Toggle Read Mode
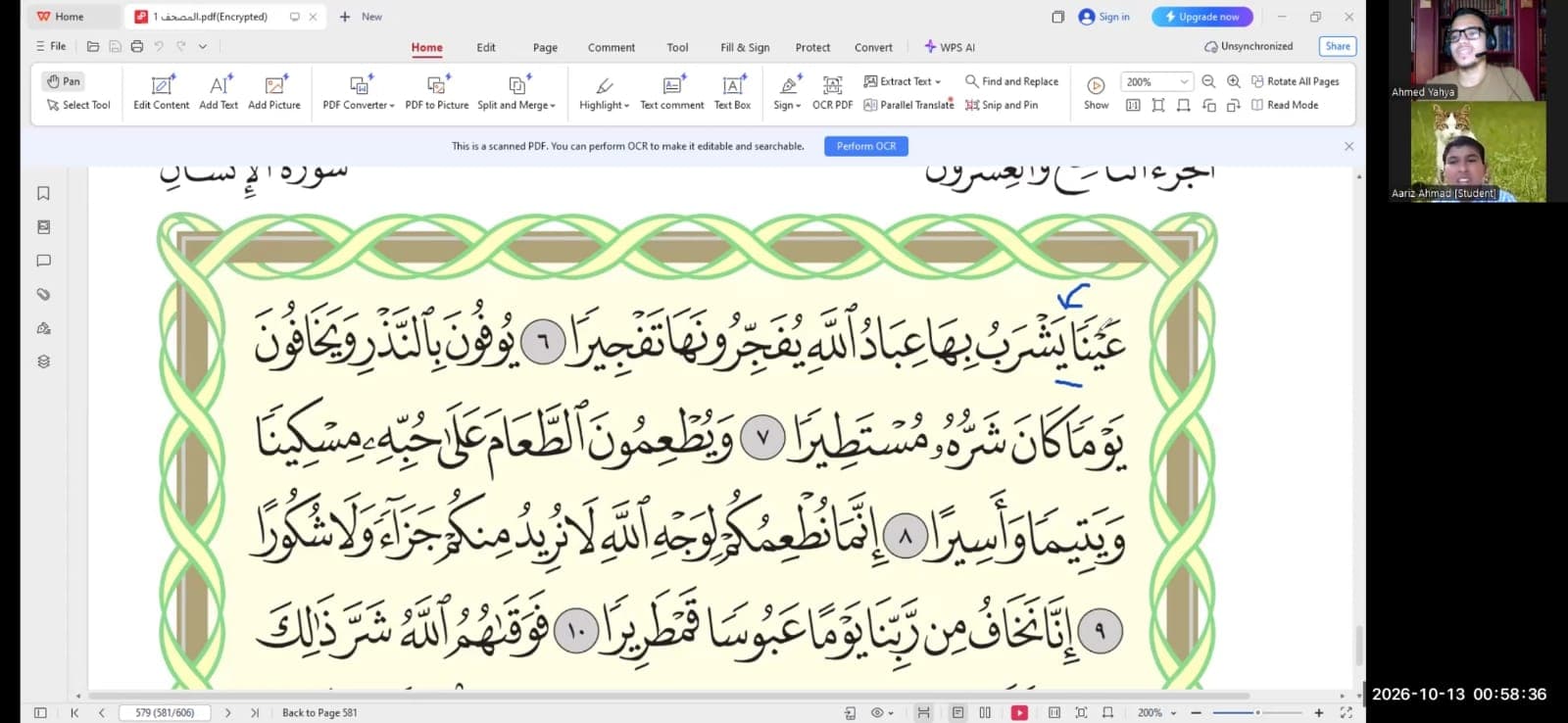1568x723 pixels. [x=1285, y=105]
